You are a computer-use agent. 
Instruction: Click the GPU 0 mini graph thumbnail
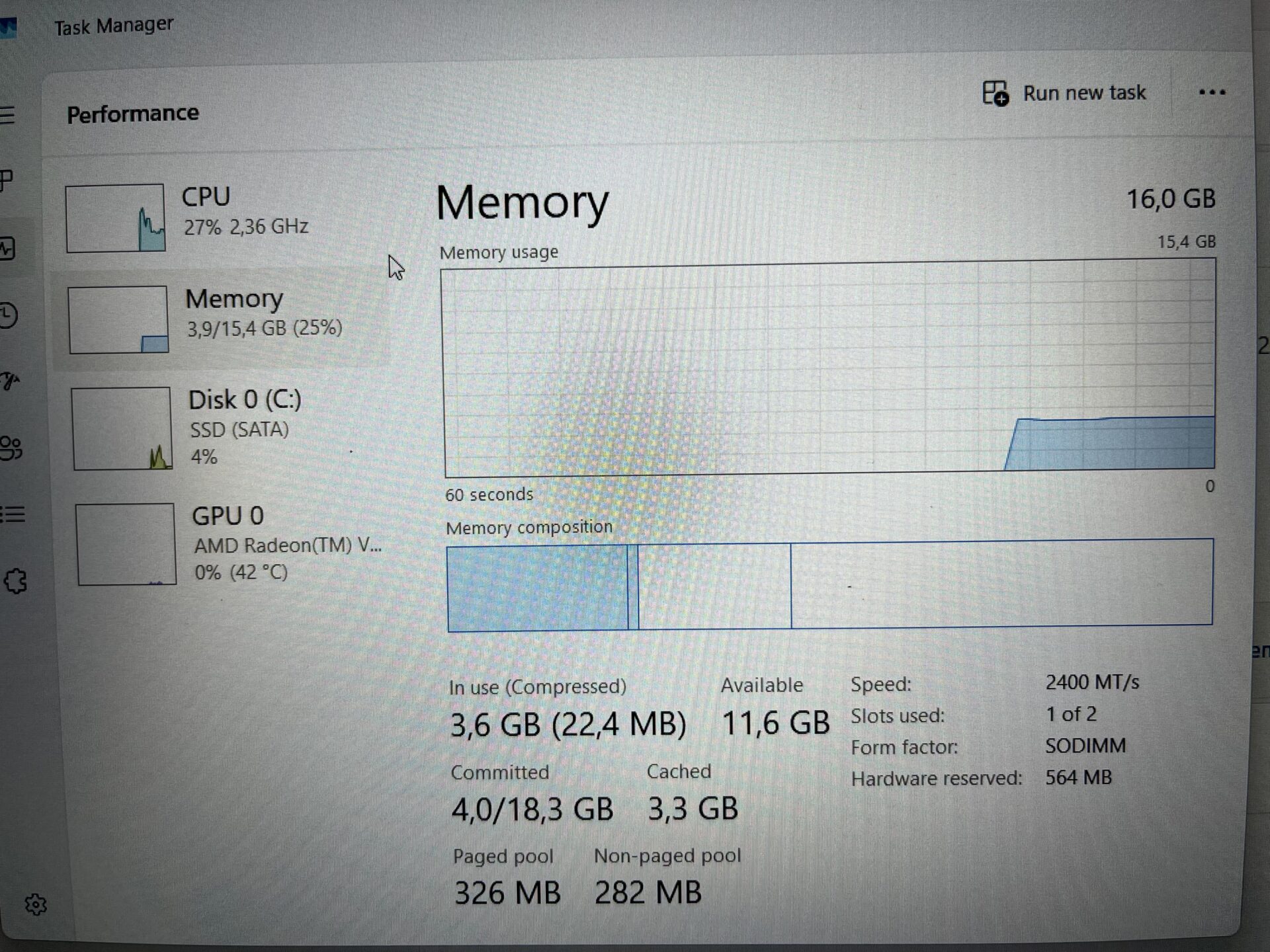pyautogui.click(x=126, y=545)
